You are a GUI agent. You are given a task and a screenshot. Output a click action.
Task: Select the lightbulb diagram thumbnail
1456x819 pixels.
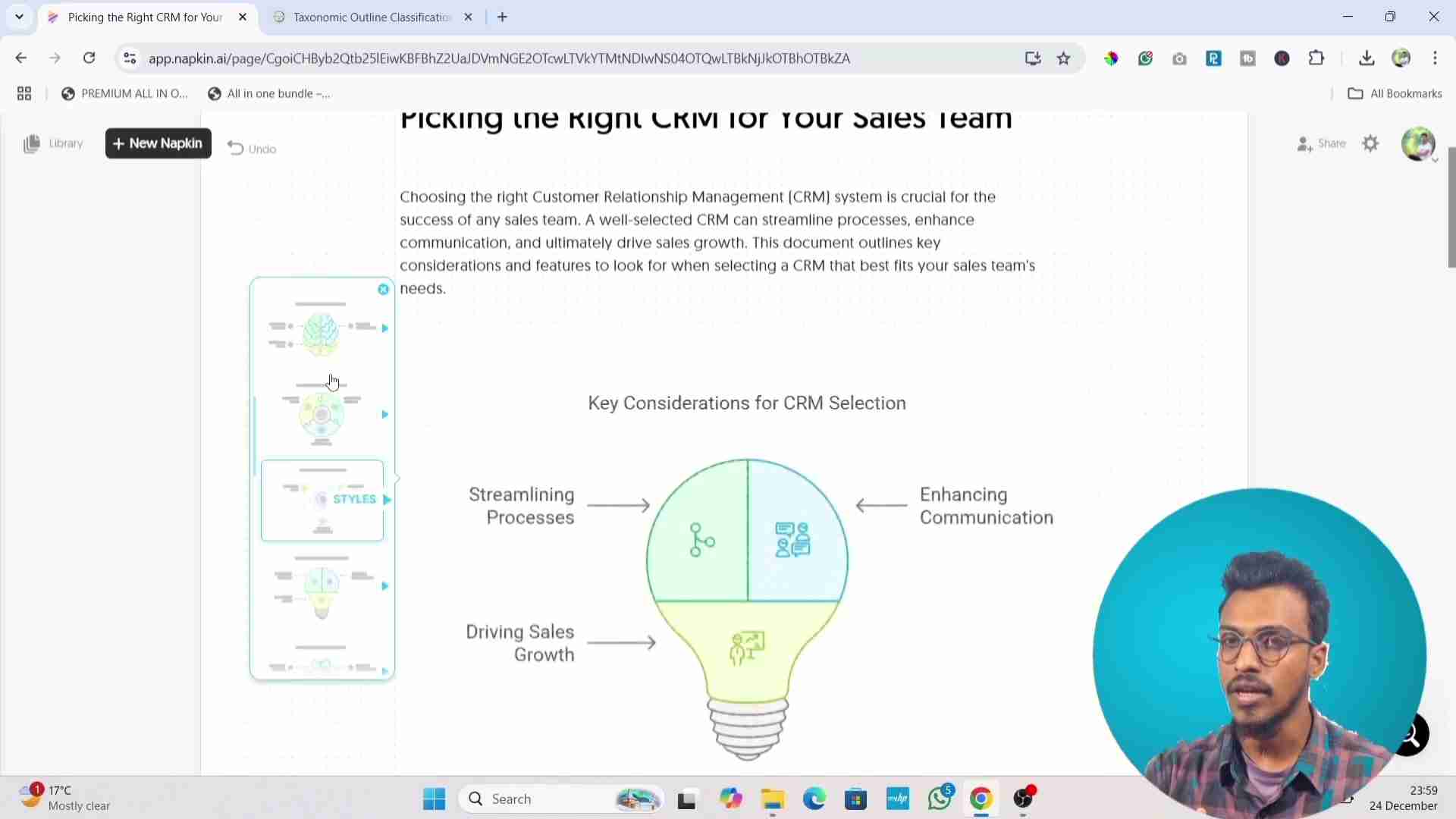(x=322, y=590)
